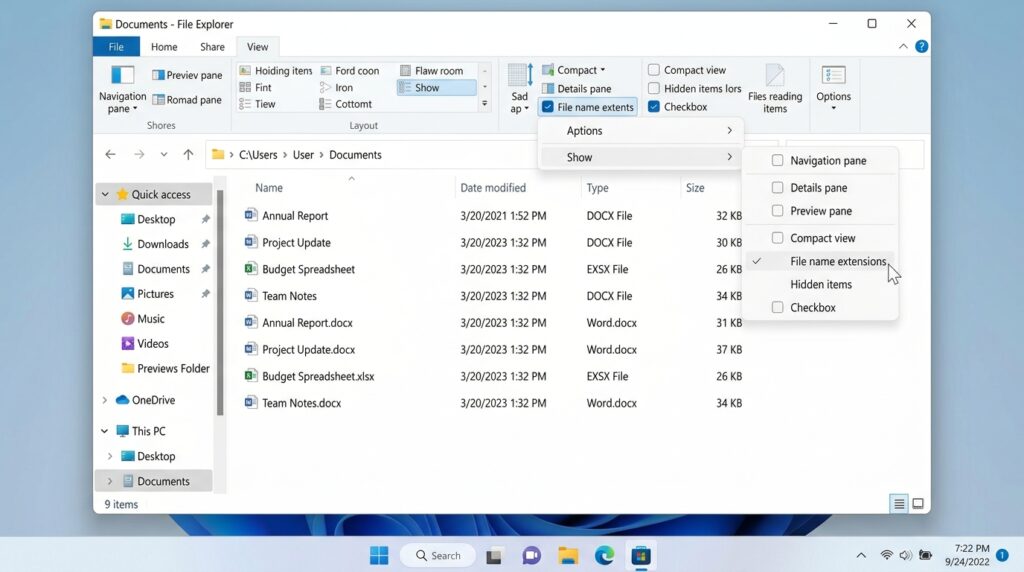1024x572 pixels.
Task: Select the Flaw room layout option
Action: [x=431, y=71]
